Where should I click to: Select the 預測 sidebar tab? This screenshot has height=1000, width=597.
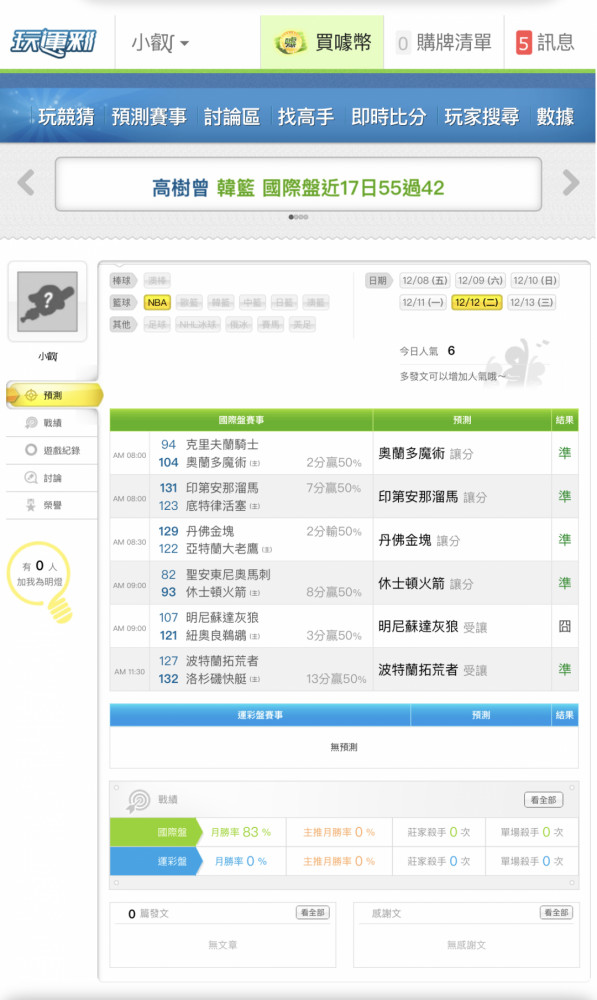click(54, 395)
